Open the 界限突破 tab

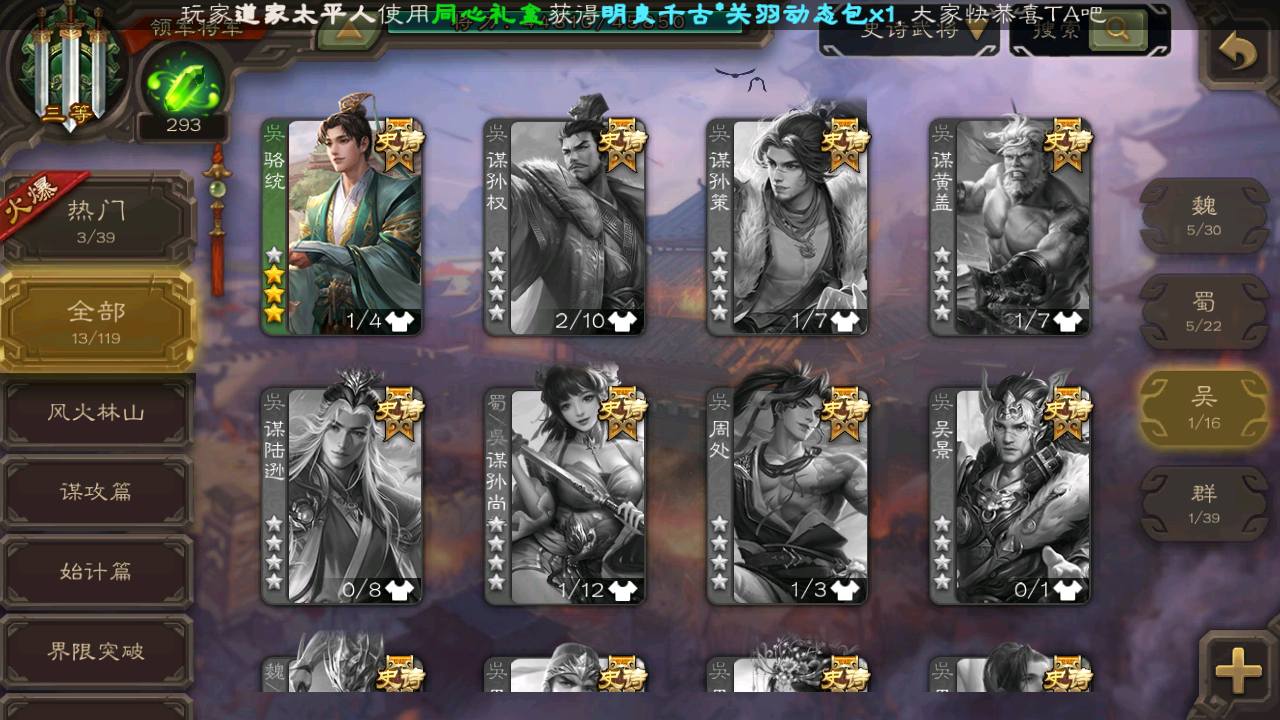[x=97, y=652]
